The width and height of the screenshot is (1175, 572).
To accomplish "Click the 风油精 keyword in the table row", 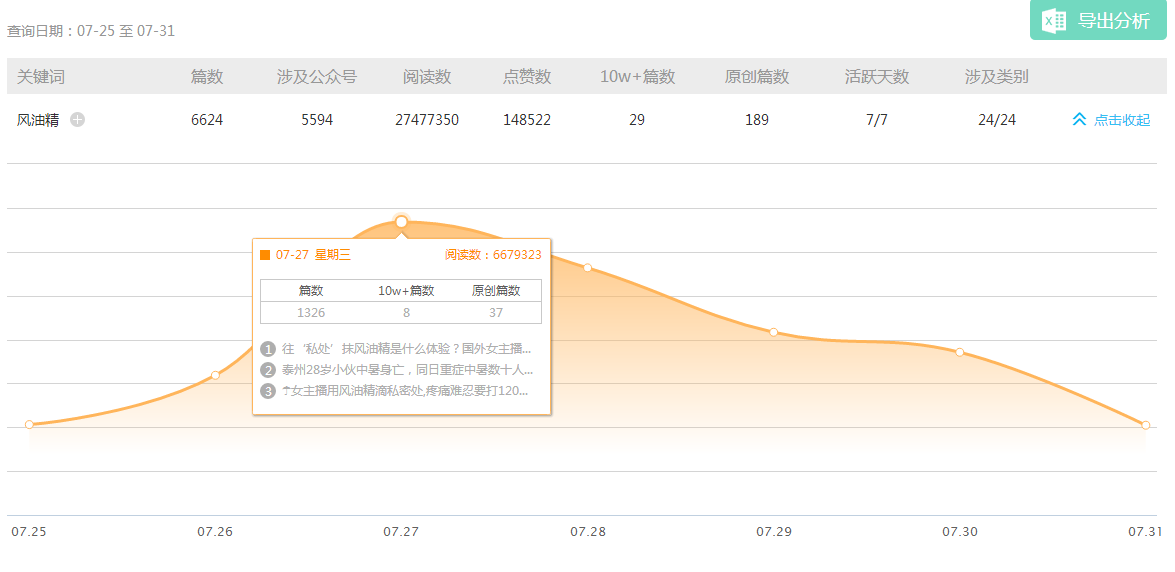I will (x=38, y=120).
